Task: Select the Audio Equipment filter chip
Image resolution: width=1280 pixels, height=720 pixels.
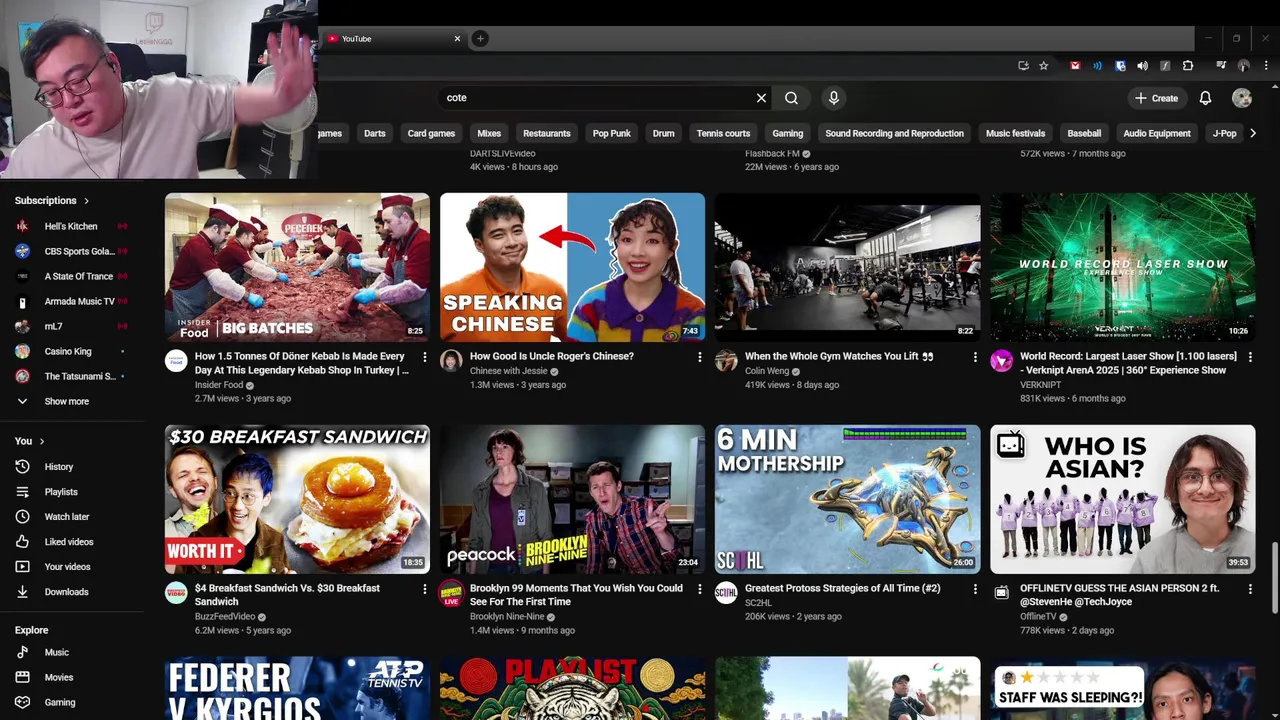Action: pyautogui.click(x=1156, y=133)
